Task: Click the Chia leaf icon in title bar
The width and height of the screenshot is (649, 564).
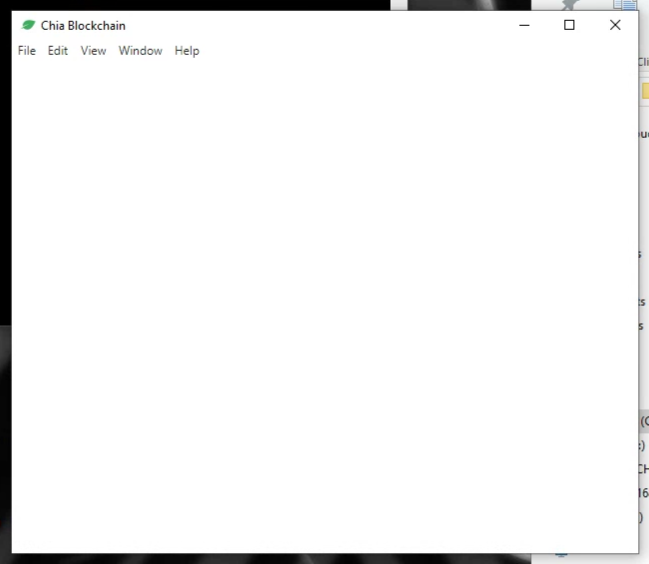Action: tap(28, 25)
